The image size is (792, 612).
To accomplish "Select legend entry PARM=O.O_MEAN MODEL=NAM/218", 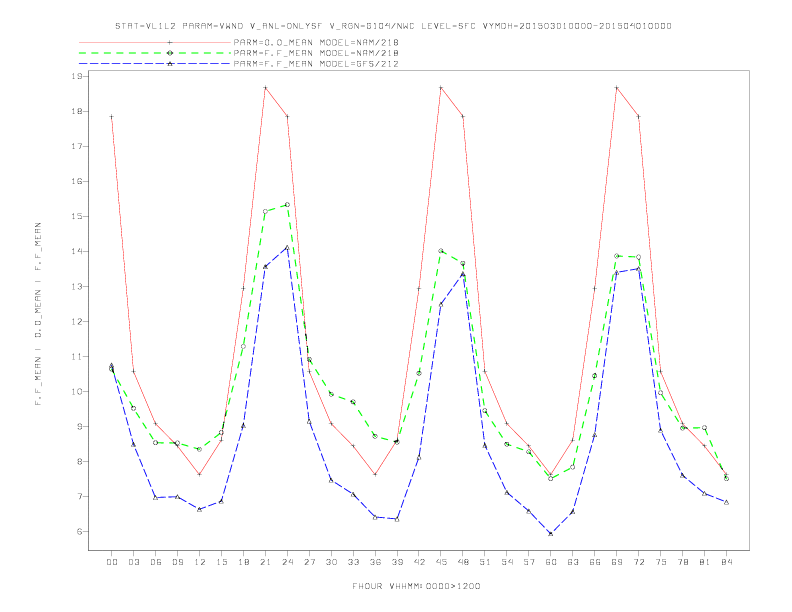I will tap(316, 42).
